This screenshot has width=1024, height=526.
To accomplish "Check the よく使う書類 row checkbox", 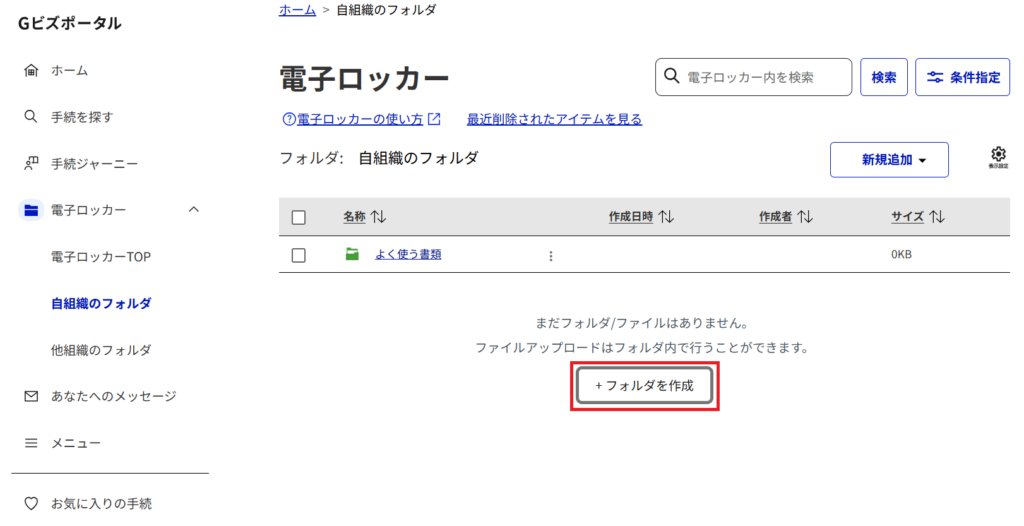I will (x=298, y=255).
